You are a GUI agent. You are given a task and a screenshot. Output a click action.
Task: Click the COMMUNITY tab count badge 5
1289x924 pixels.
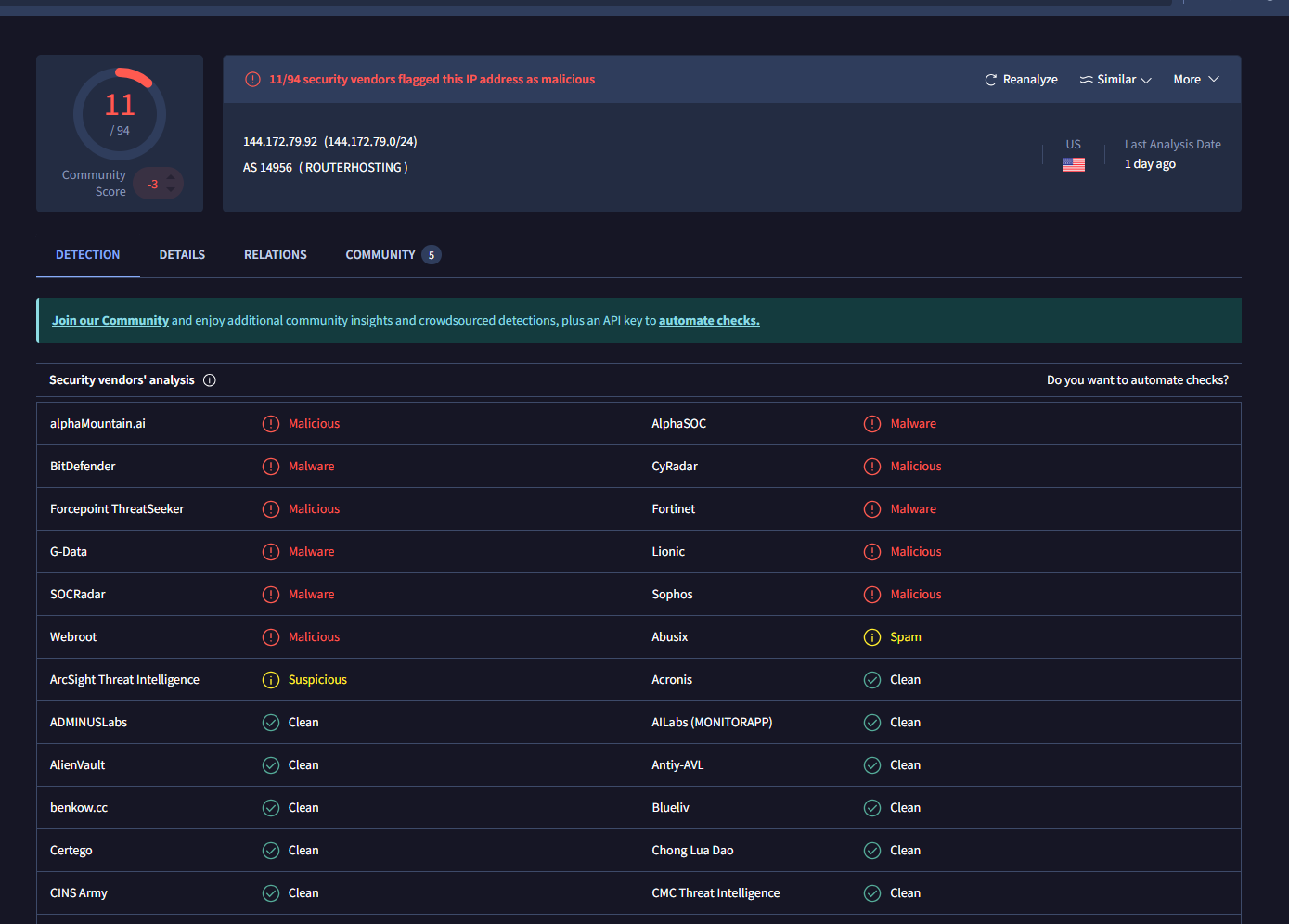[x=432, y=255]
